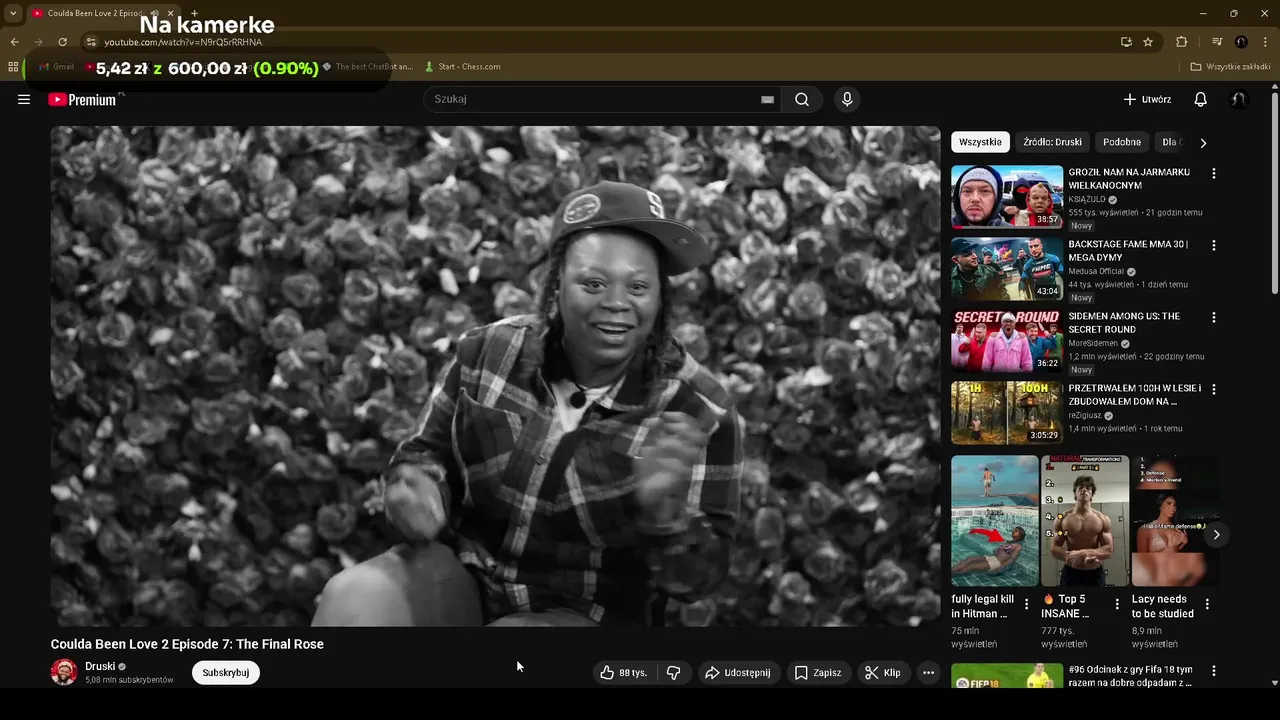This screenshot has height=720, width=1280.
Task: Open a new browser tab
Action: tap(194, 13)
